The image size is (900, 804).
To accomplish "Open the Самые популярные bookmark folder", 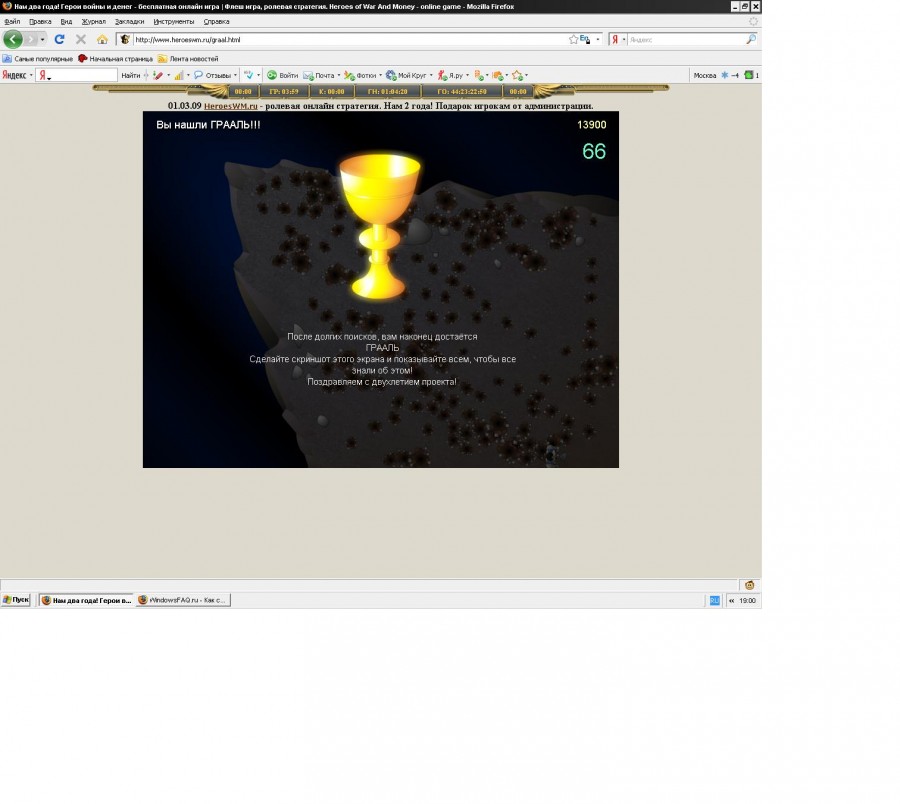I will (38, 59).
